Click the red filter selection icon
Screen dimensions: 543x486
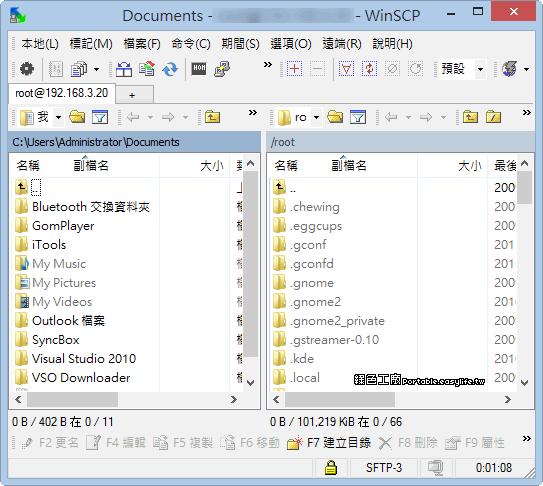tap(346, 69)
